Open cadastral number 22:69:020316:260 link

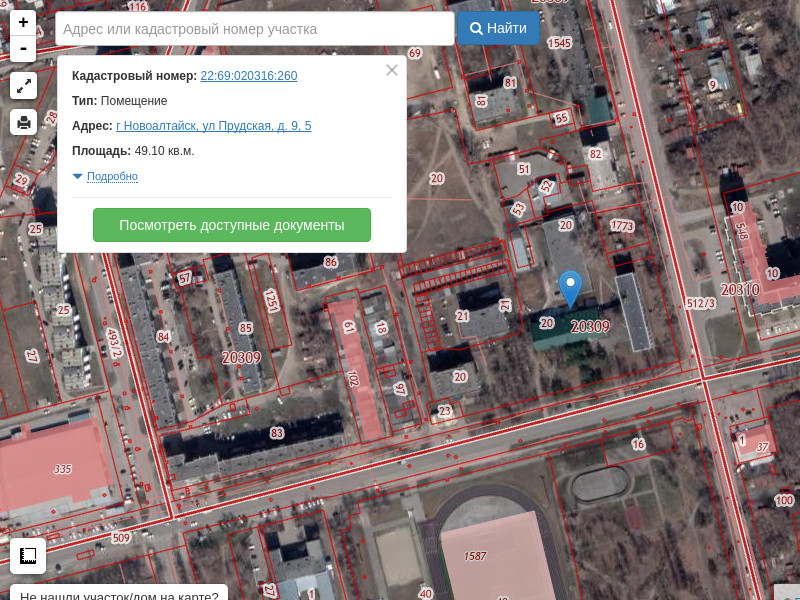pyautogui.click(x=249, y=76)
